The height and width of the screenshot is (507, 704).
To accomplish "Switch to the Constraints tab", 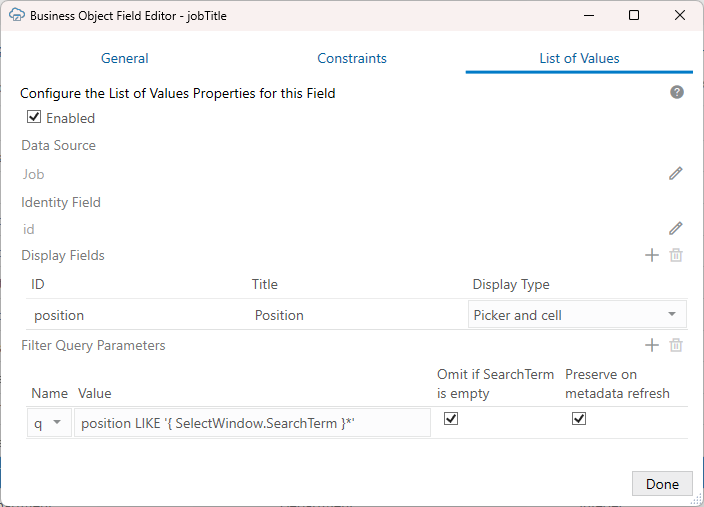I will coord(352,58).
